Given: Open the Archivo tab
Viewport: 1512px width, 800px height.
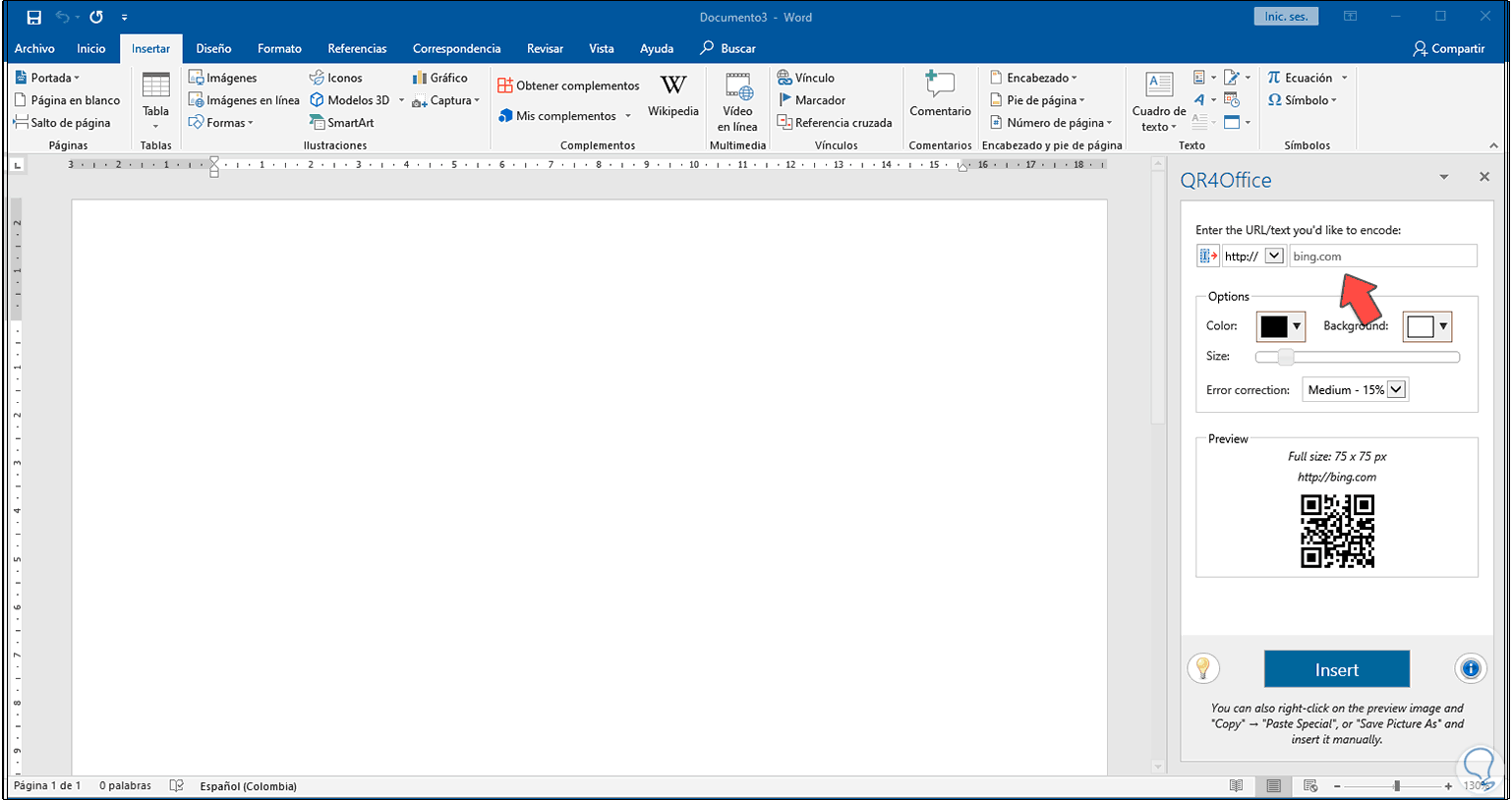Looking at the screenshot, I should tap(34, 48).
